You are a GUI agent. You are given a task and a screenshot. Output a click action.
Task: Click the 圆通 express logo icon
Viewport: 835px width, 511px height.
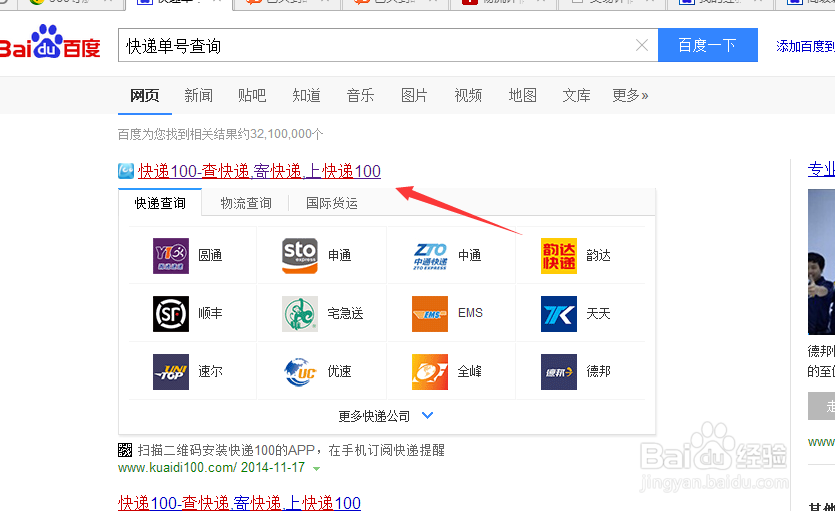pyautogui.click(x=170, y=256)
